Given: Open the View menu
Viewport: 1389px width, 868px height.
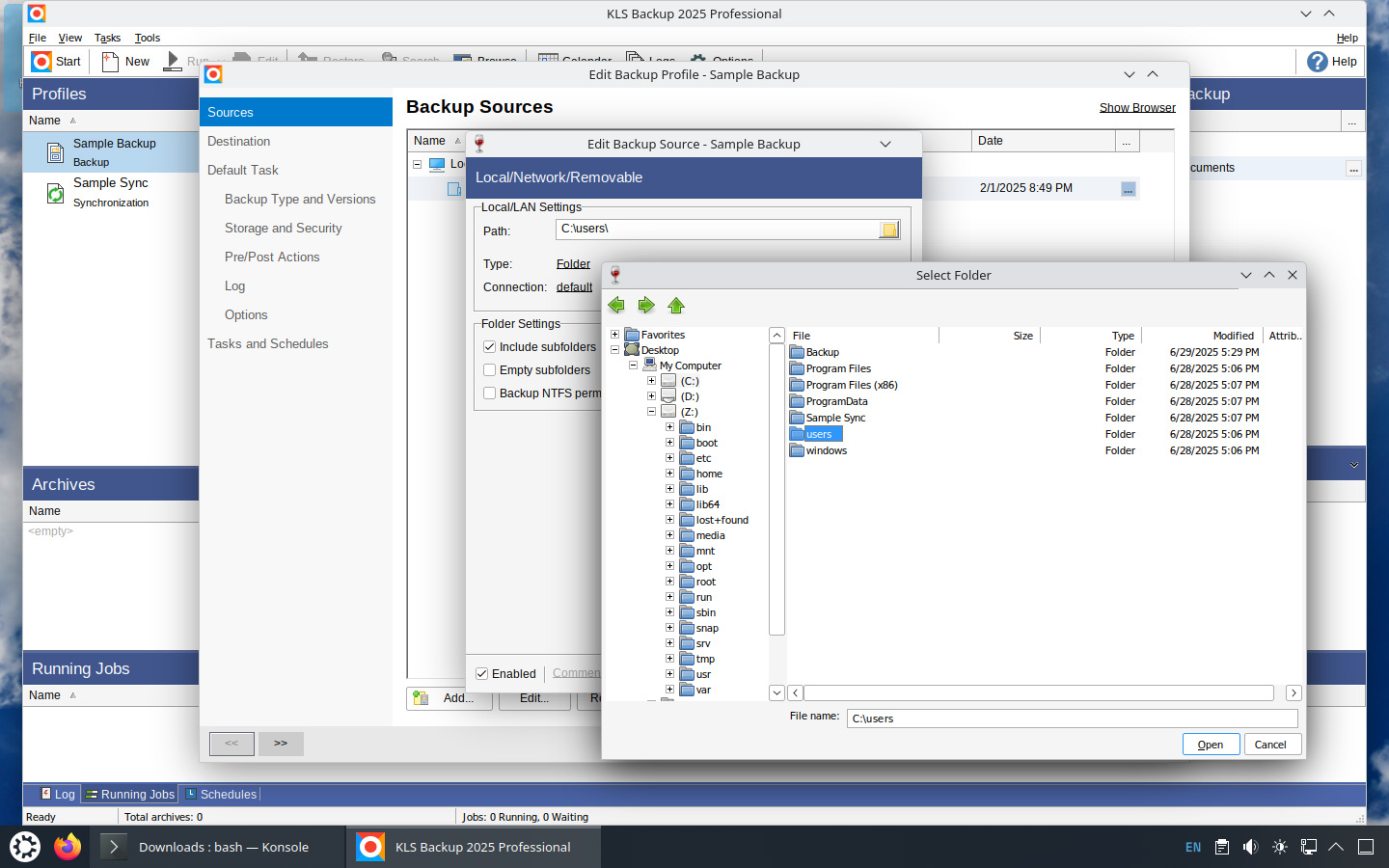Looking at the screenshot, I should pyautogui.click(x=69, y=38).
